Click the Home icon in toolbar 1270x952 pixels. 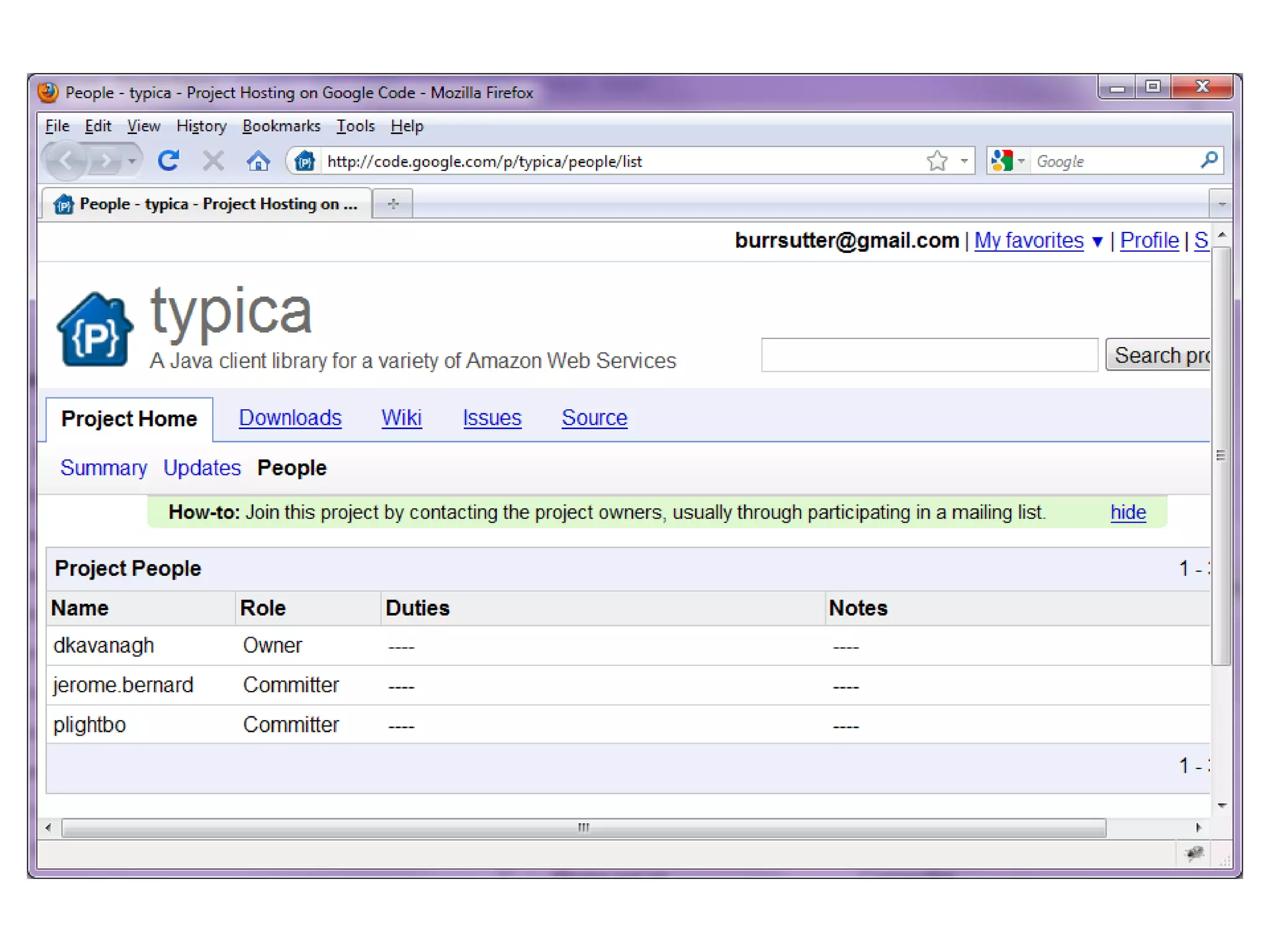pos(258,161)
